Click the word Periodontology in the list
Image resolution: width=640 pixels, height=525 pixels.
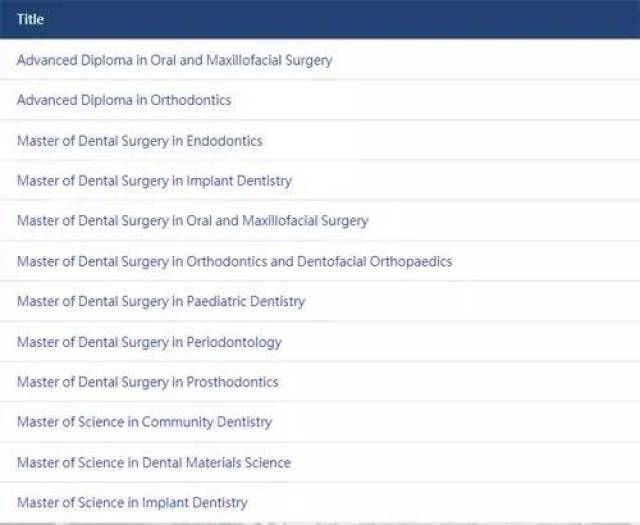point(234,343)
